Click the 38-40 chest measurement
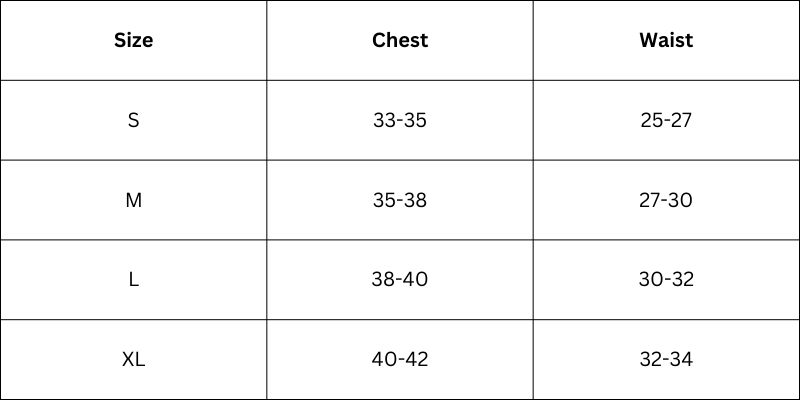 [400, 280]
